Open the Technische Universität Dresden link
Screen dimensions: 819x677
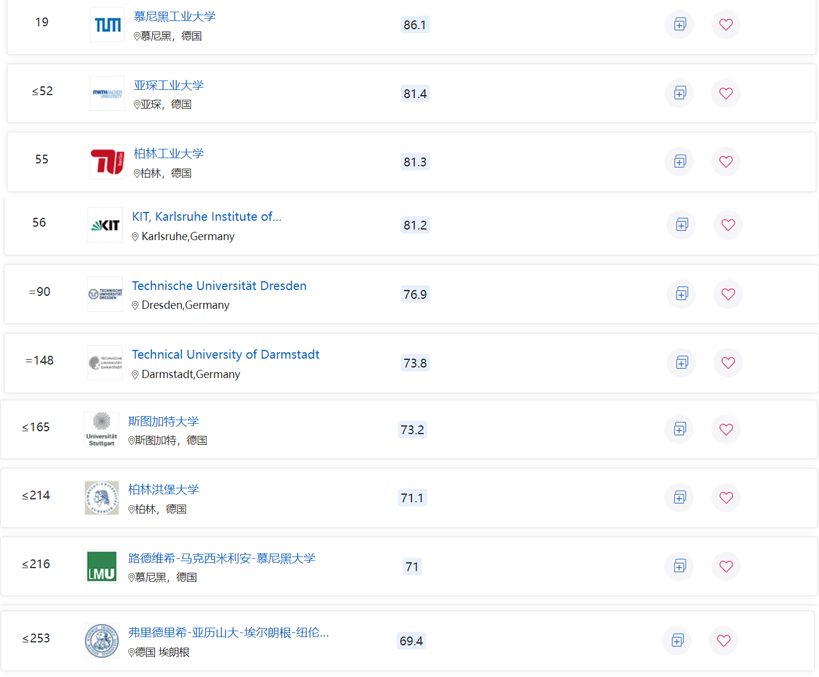tap(219, 285)
